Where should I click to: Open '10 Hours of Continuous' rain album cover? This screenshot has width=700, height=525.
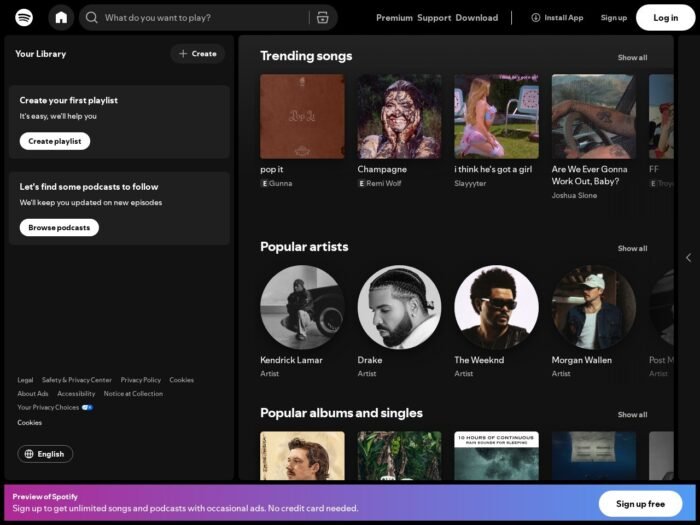point(496,456)
